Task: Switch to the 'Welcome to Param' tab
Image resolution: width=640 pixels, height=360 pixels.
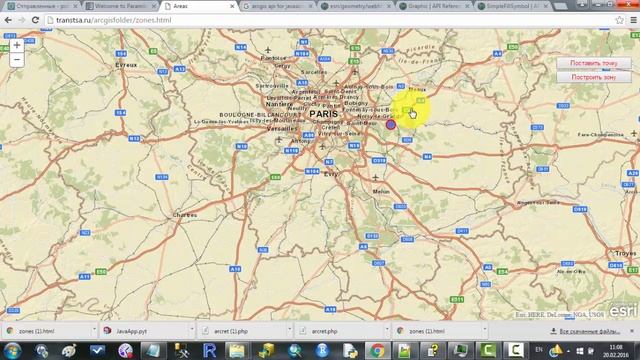Action: 120,6
